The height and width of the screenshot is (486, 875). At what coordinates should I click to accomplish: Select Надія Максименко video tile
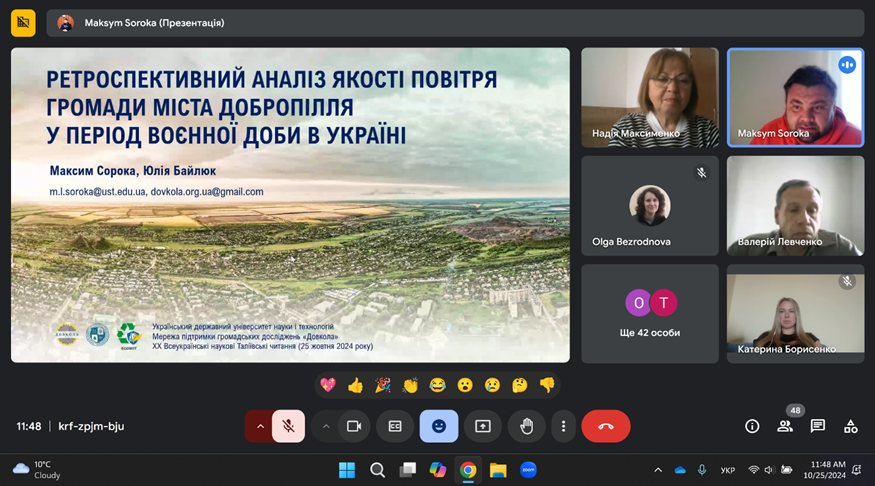650,97
